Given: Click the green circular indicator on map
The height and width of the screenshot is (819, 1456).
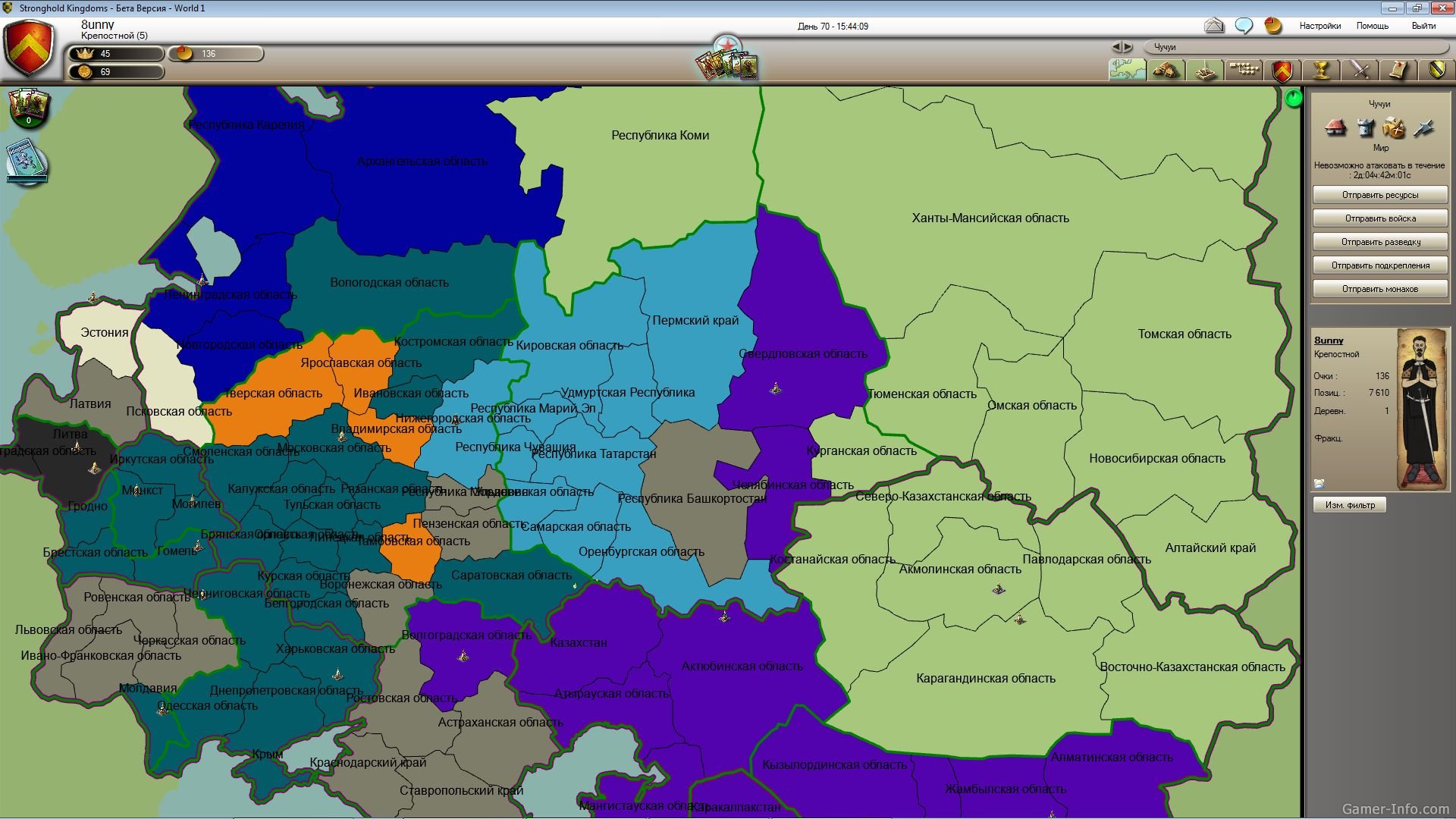Looking at the screenshot, I should (1293, 98).
